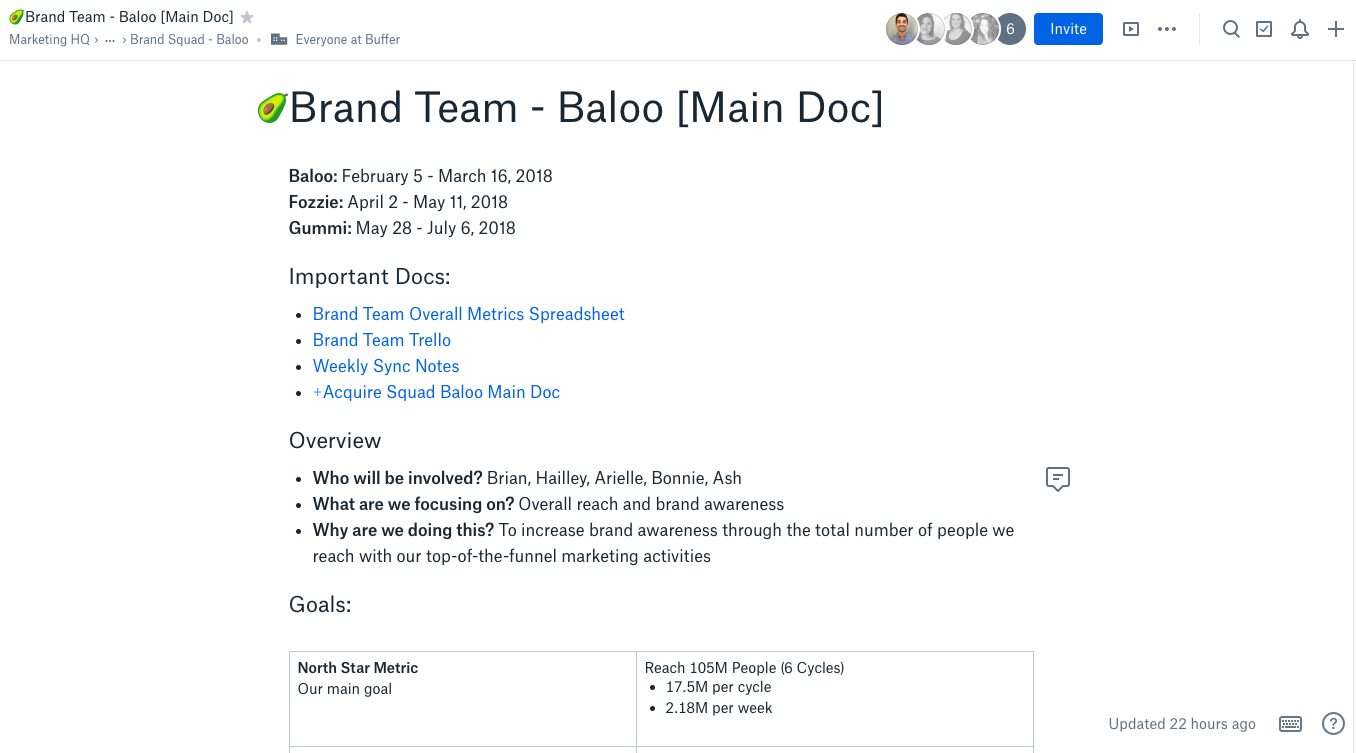
Task: Navigate to Marketing HQ breadcrumb
Action: (49, 39)
